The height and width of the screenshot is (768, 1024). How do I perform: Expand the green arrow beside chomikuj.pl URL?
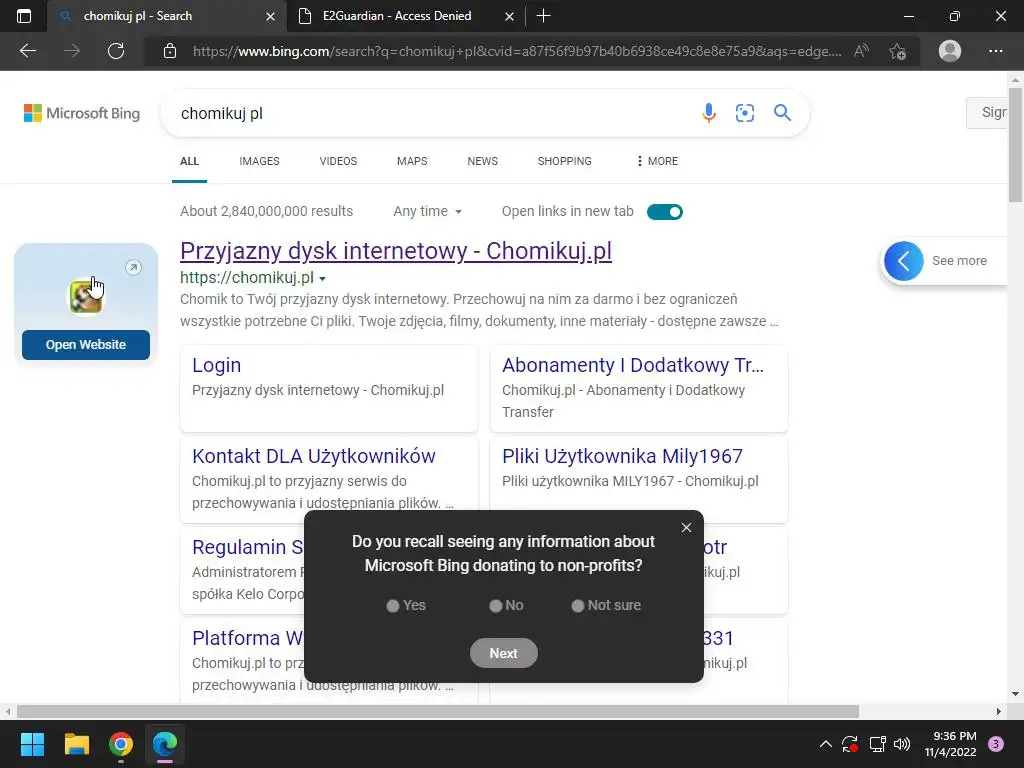[x=322, y=279]
